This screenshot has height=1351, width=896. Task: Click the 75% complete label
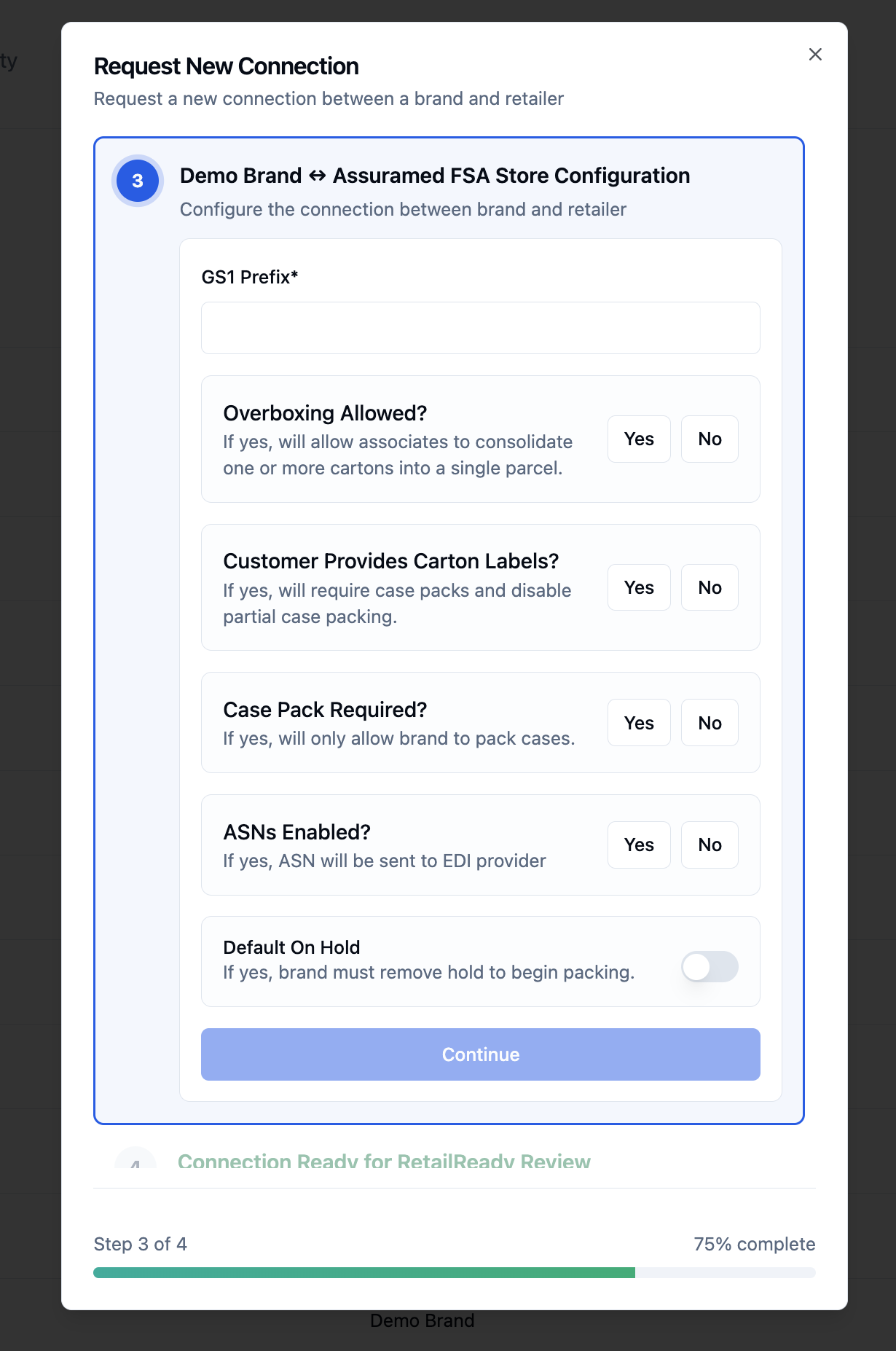pos(754,1244)
